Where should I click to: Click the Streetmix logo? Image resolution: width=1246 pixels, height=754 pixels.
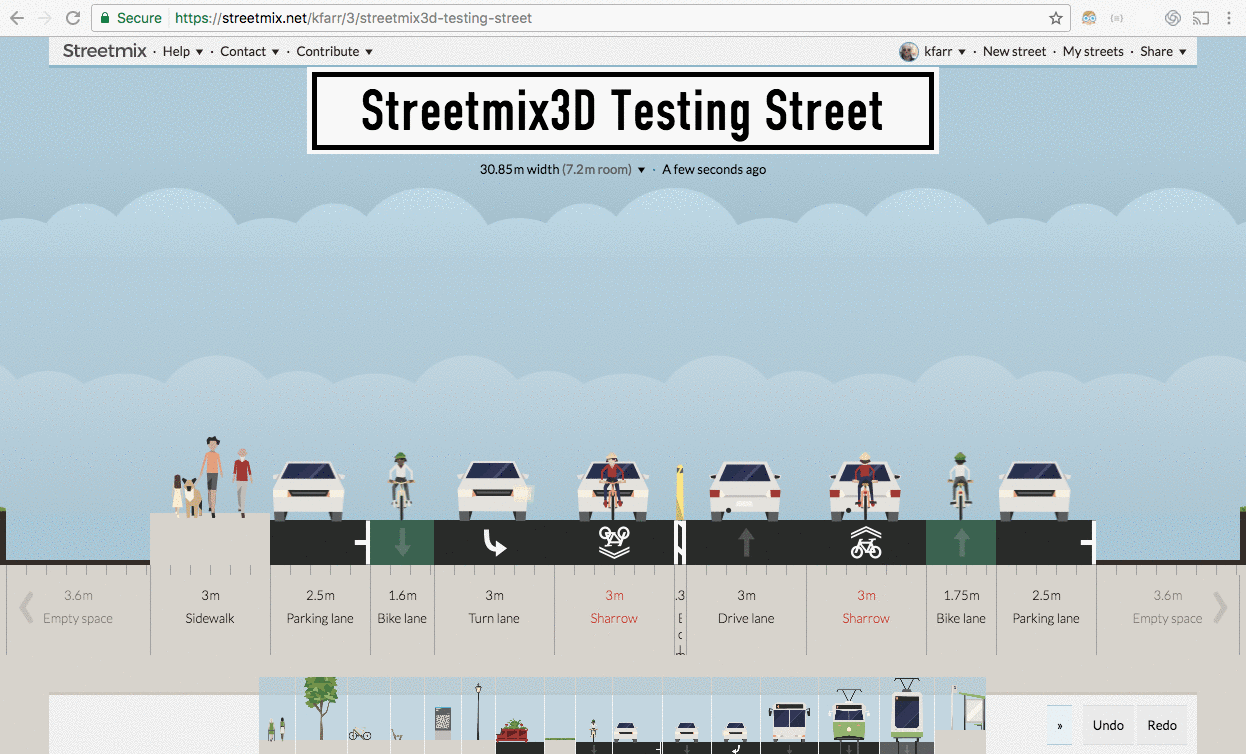tap(104, 51)
